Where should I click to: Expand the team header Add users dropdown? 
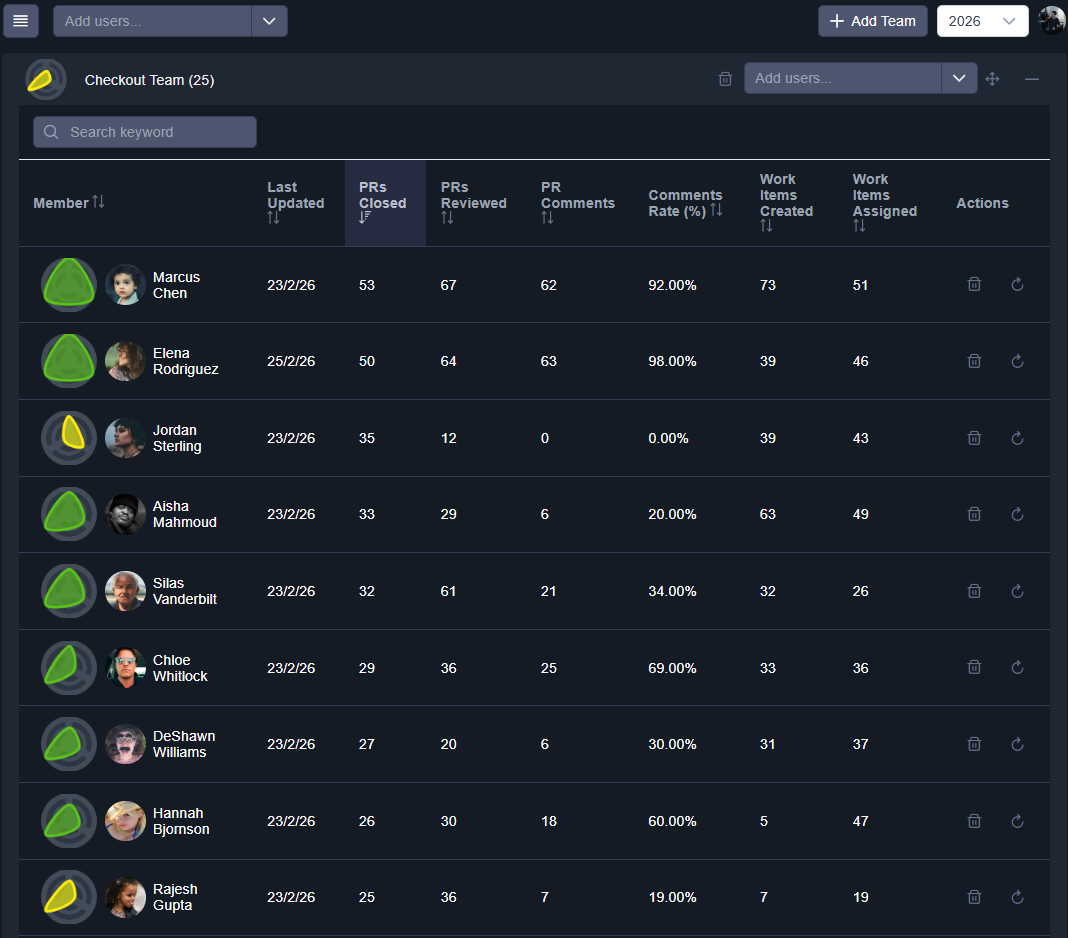pyautogui.click(x=959, y=78)
